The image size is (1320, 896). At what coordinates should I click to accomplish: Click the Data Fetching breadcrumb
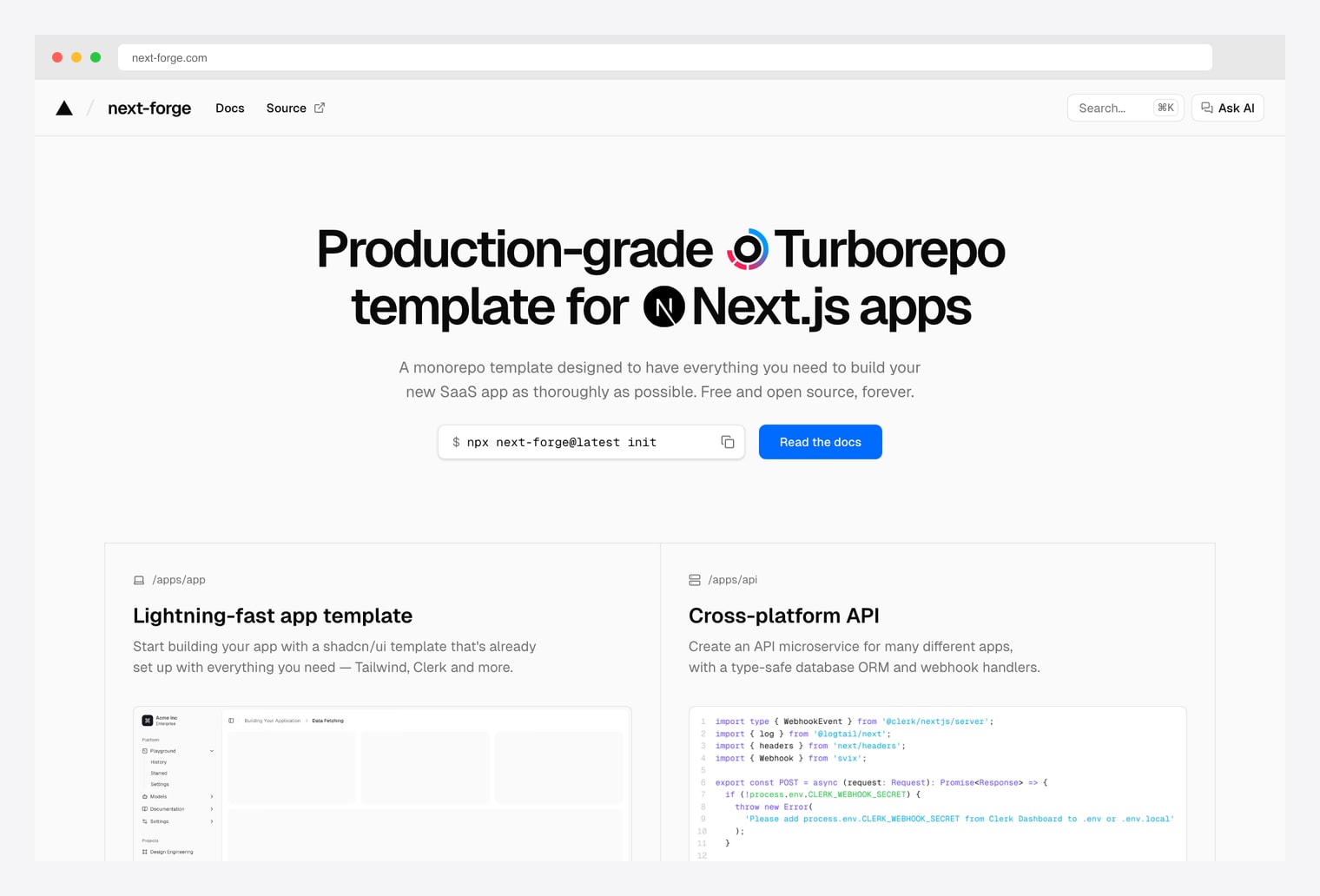[x=328, y=721]
